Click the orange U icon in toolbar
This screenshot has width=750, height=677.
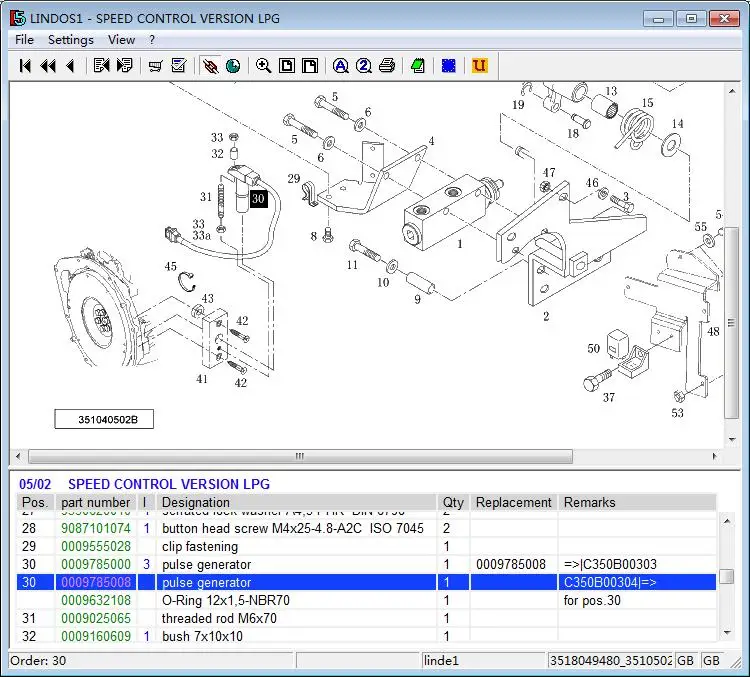[x=479, y=66]
